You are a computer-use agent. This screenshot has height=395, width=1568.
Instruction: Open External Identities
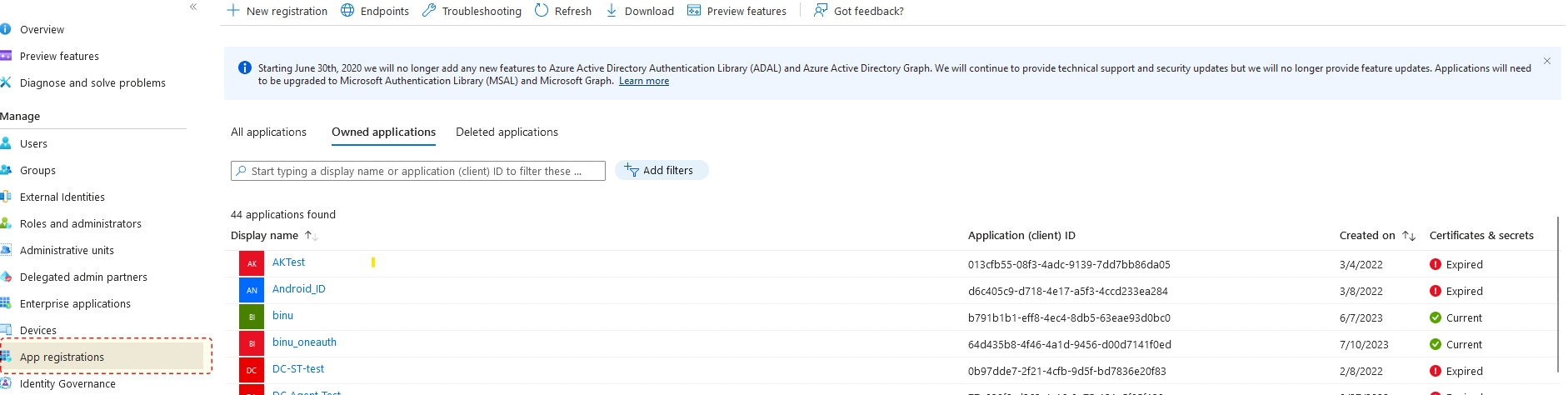tap(62, 197)
